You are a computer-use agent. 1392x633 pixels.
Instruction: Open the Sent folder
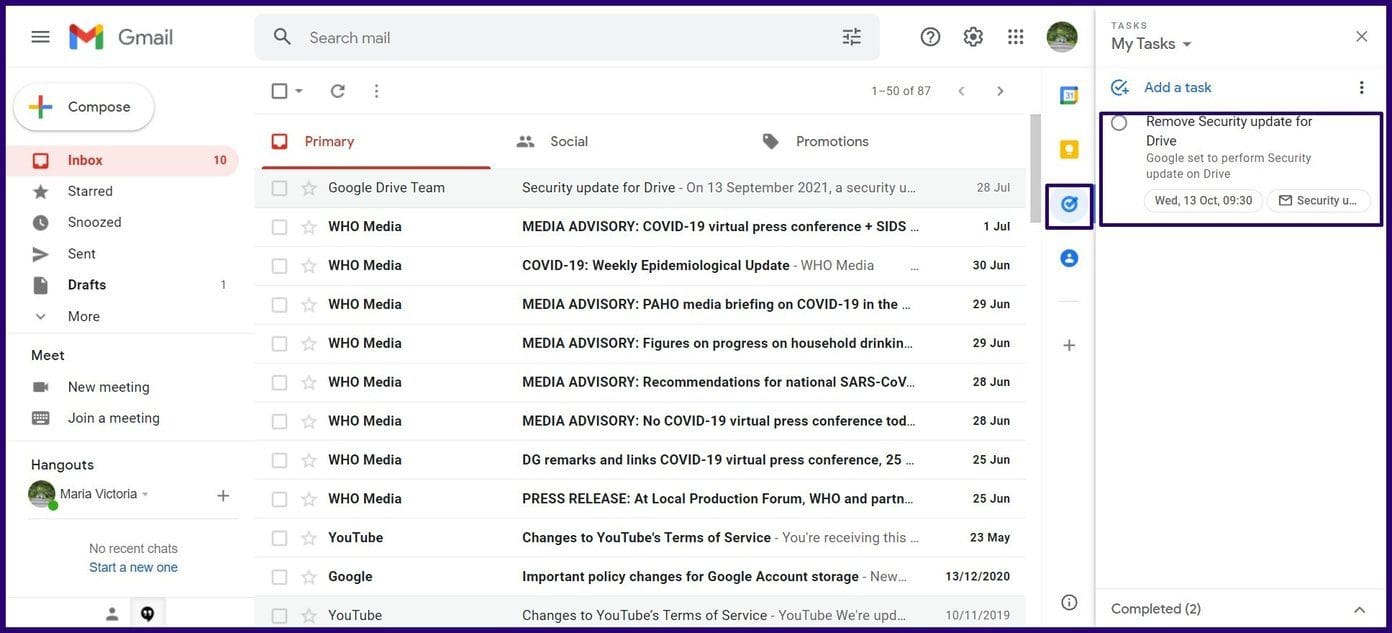click(122, 254)
